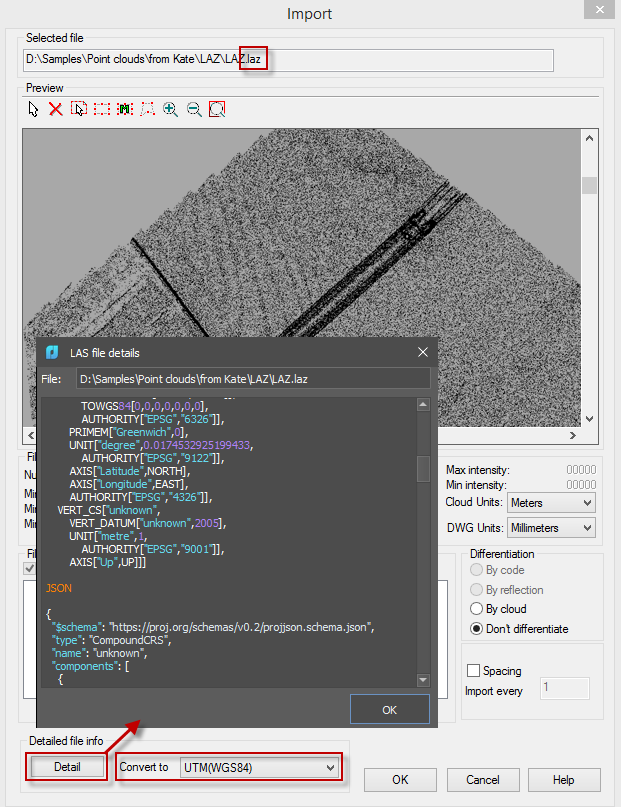Open the Cloud Units dropdown
The image size is (621, 807).
tap(550, 502)
